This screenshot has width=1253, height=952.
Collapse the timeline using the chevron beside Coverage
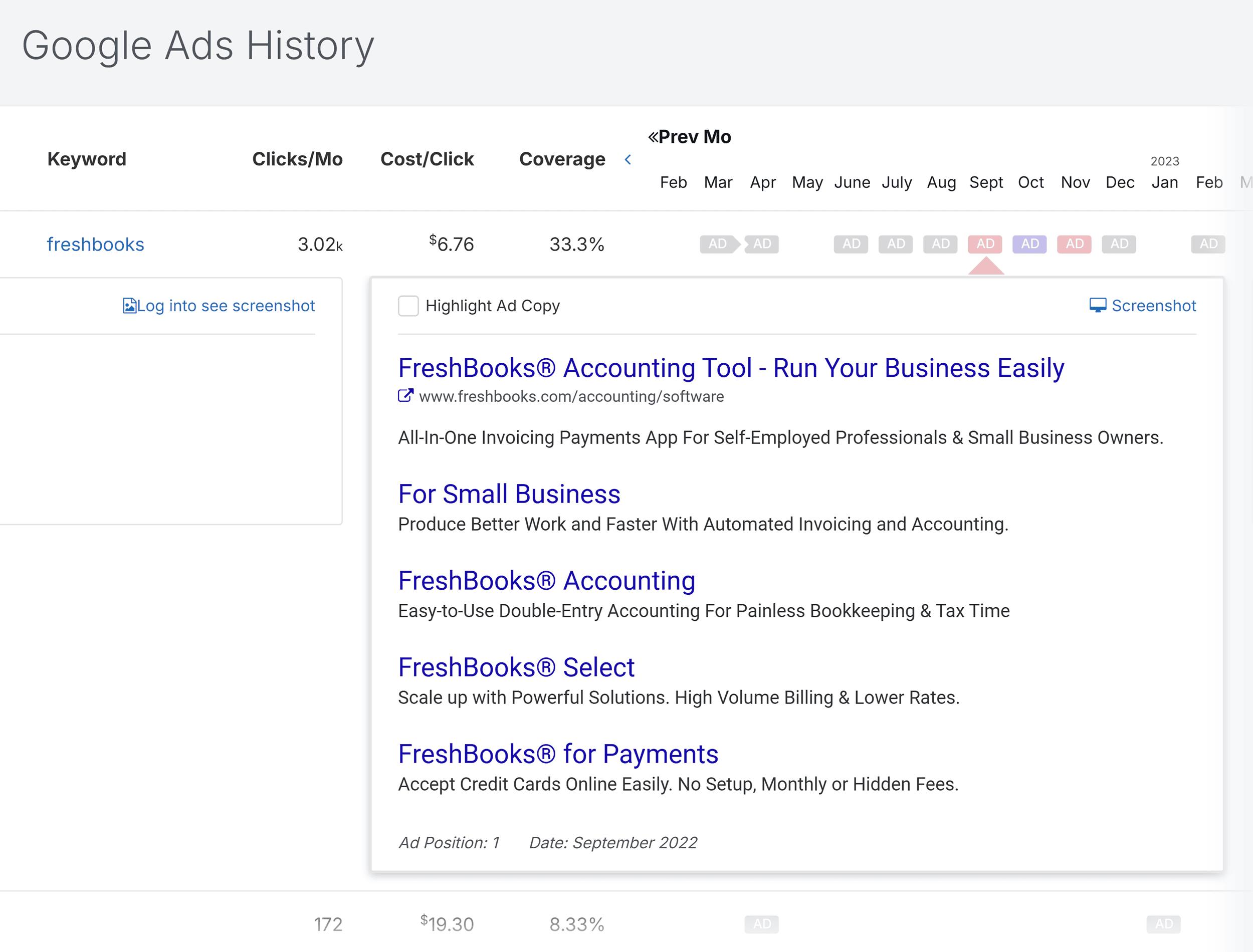point(628,160)
